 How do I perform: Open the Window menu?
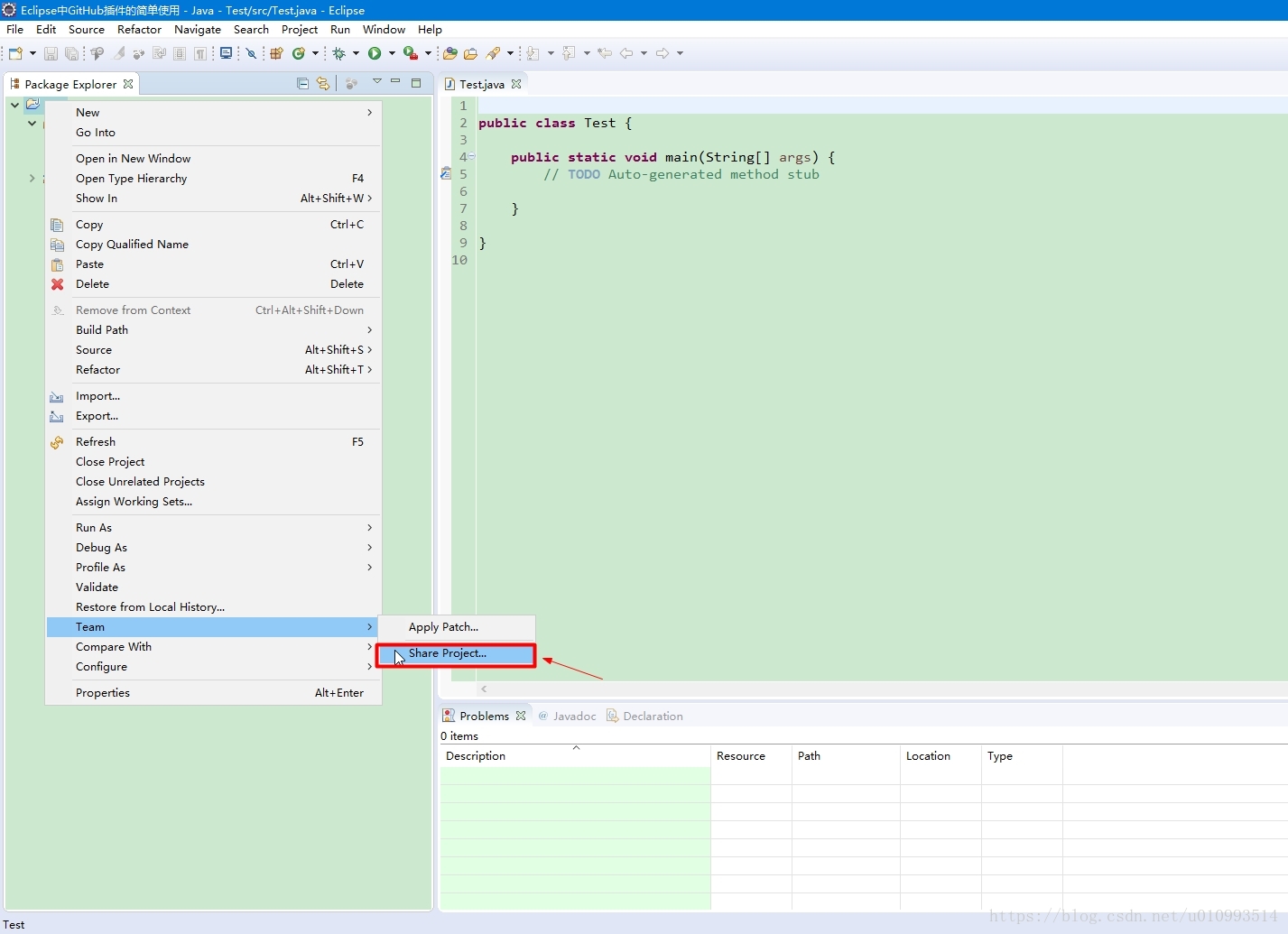[x=384, y=30]
